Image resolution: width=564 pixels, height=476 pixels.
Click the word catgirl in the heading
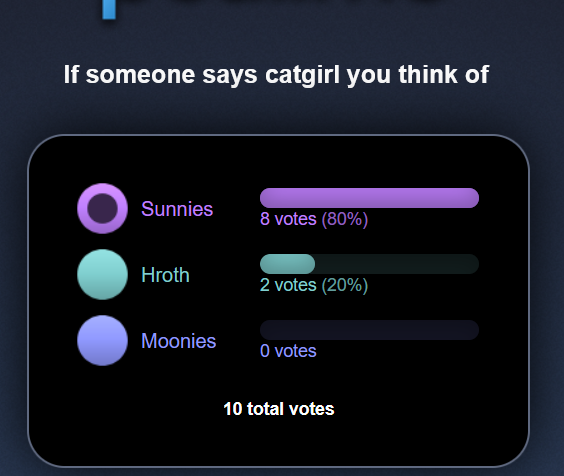pyautogui.click(x=303, y=75)
